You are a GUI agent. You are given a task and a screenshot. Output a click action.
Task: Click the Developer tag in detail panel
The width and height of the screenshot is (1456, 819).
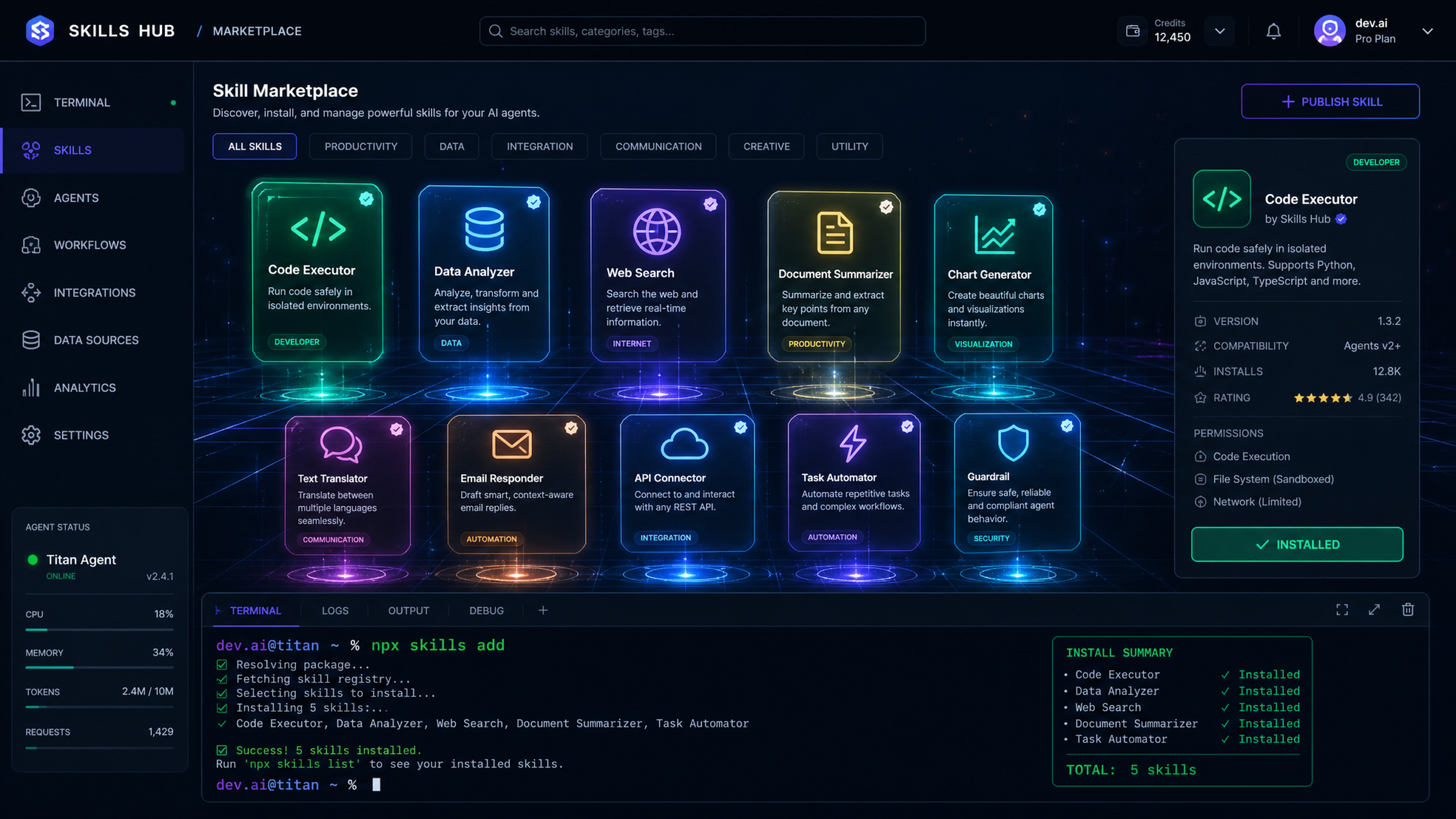tap(1376, 162)
